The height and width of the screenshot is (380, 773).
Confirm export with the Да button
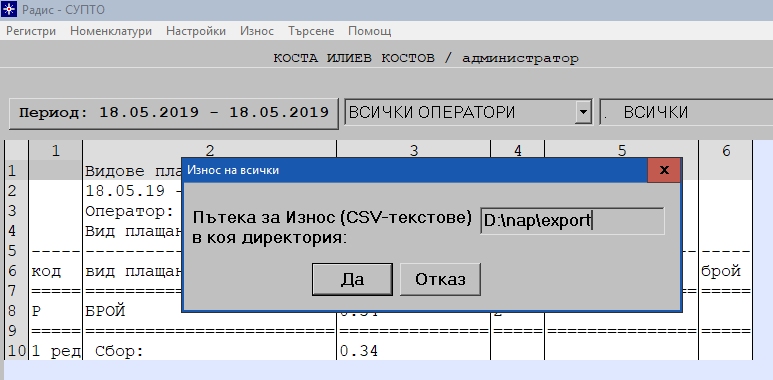click(352, 279)
